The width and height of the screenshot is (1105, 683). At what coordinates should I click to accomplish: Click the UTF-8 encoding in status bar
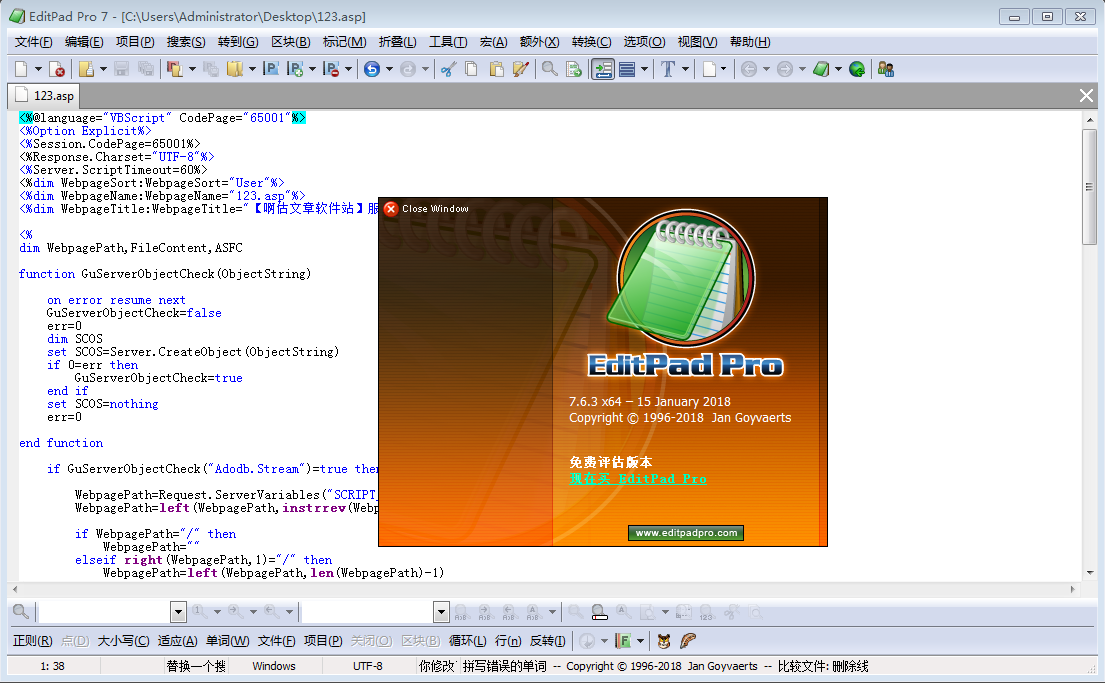click(x=368, y=666)
